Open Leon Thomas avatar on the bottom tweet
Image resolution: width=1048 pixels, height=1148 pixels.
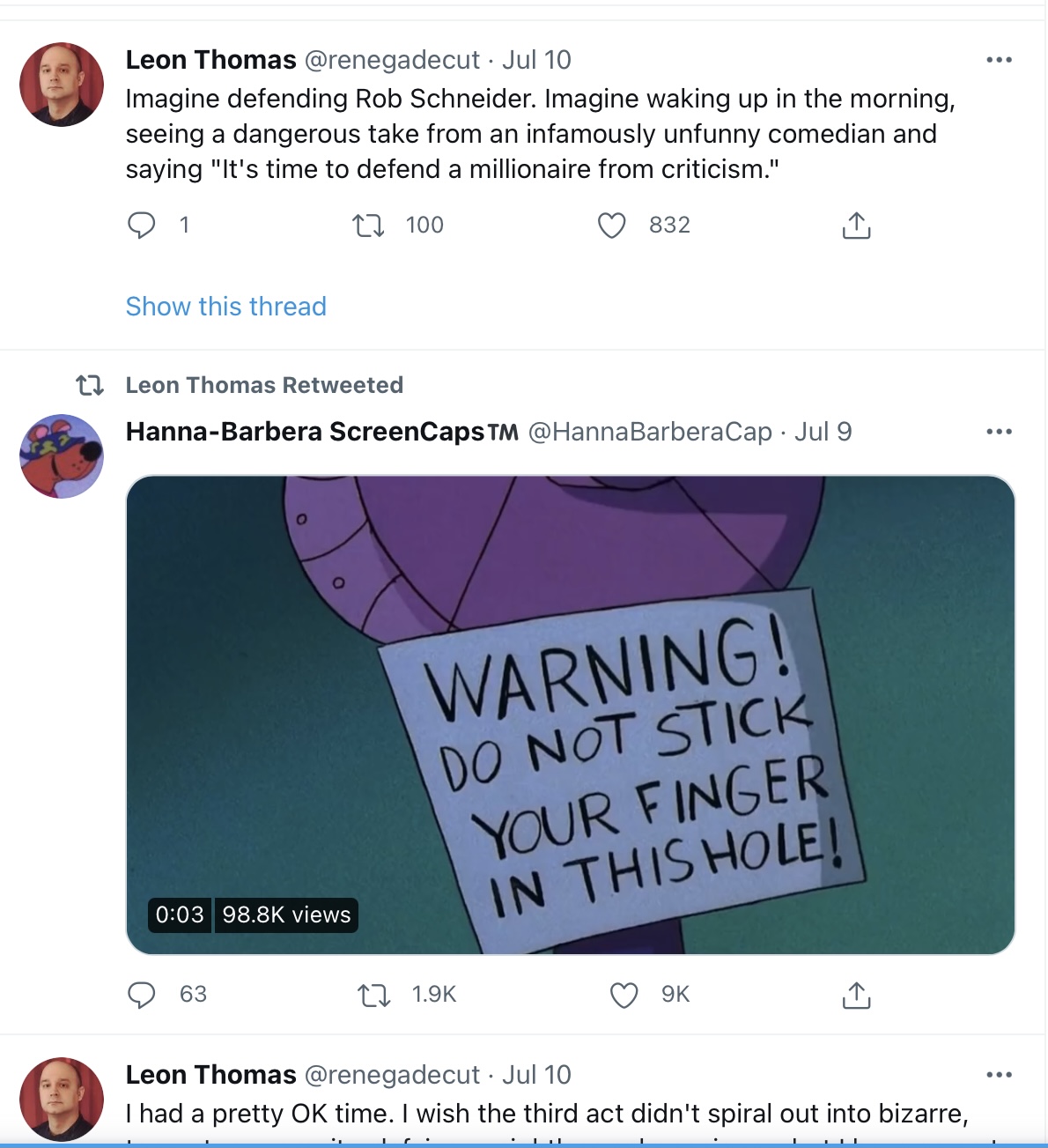pyautogui.click(x=62, y=1100)
